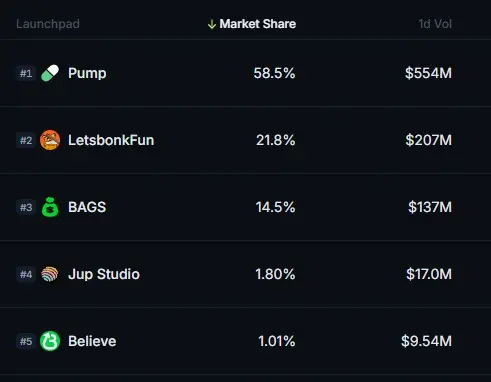Select the #5 rank badge
Screen dimensions: 491x382
(x=26, y=341)
